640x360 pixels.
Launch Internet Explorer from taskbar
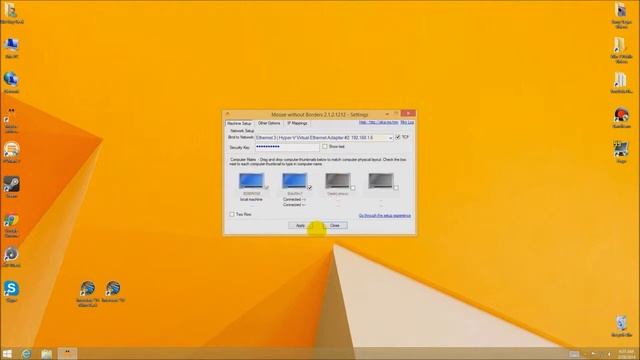click(x=27, y=353)
